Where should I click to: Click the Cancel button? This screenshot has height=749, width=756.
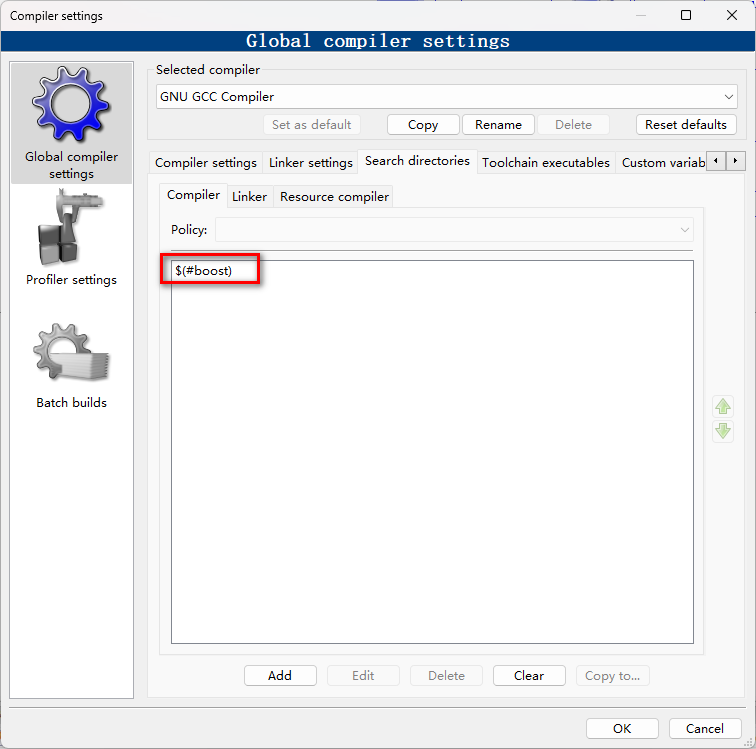pyautogui.click(x=704, y=728)
